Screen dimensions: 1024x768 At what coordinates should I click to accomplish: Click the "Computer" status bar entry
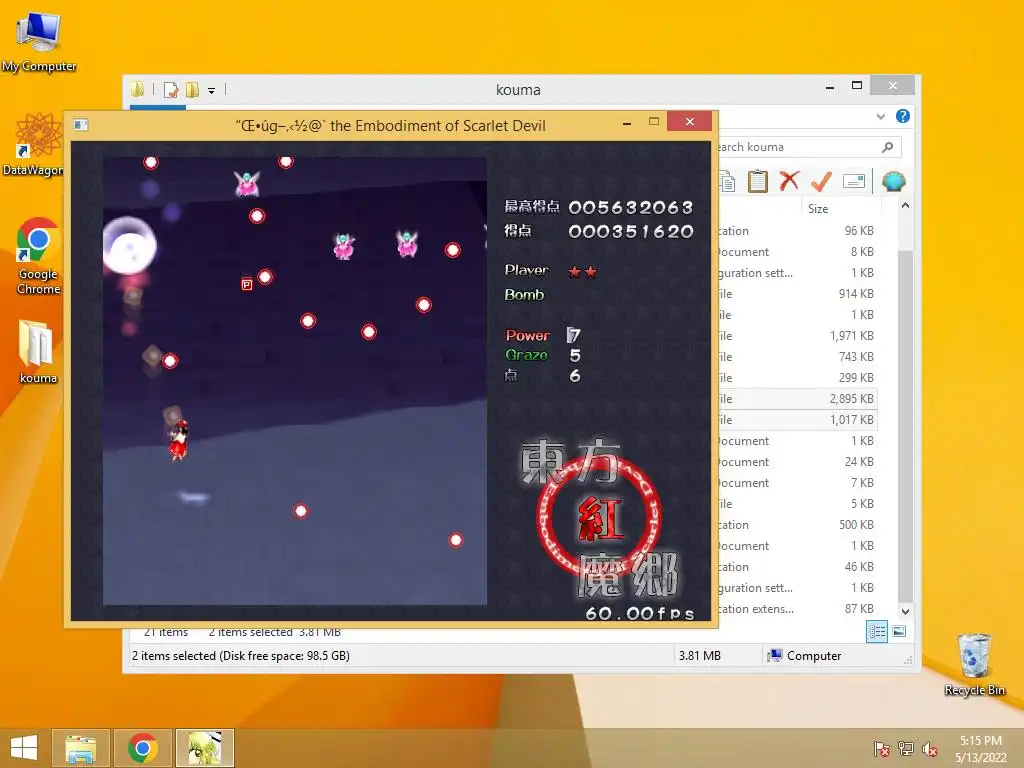point(805,656)
